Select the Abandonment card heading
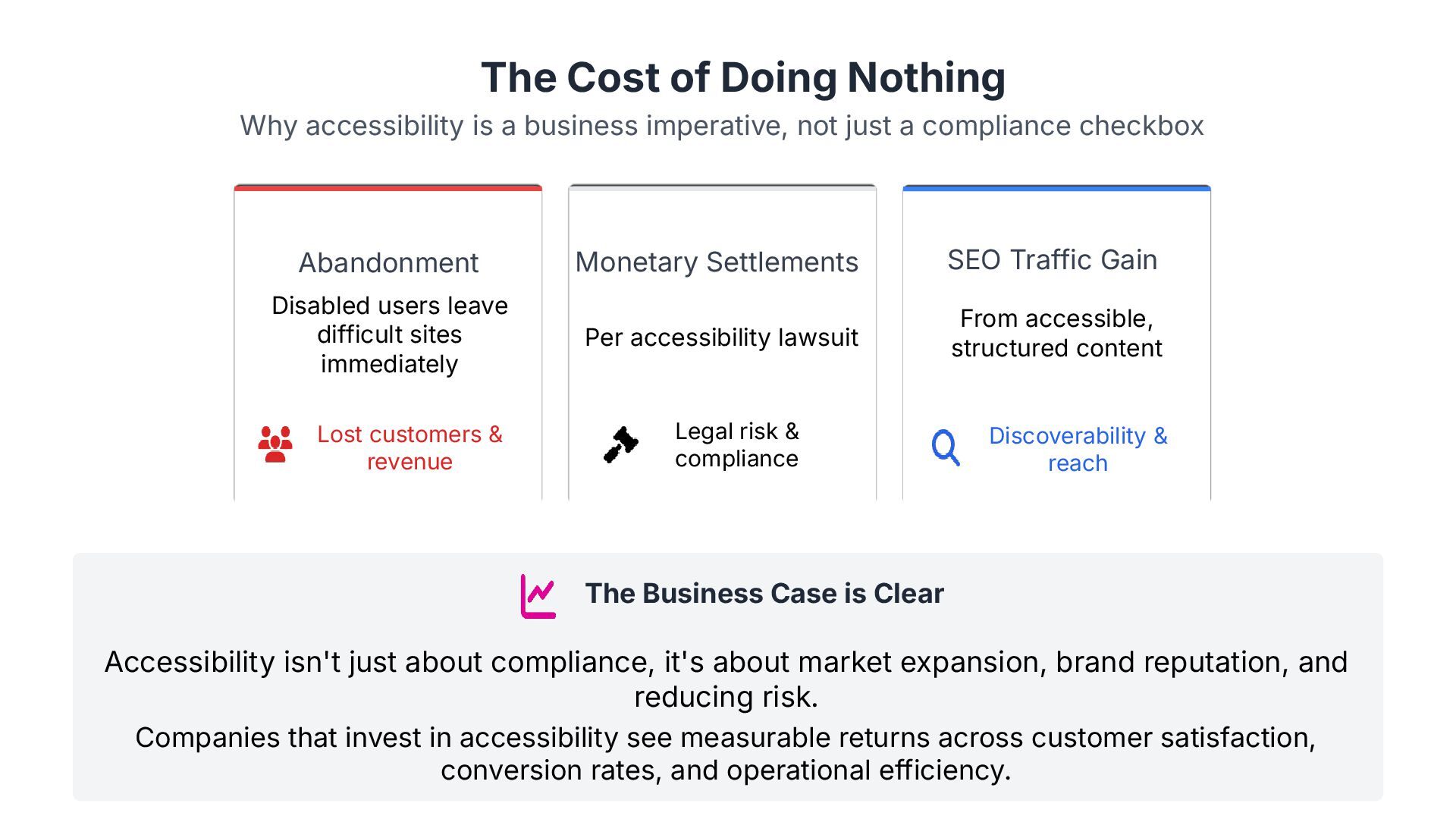This screenshot has height=819, width=1456. 388,263
